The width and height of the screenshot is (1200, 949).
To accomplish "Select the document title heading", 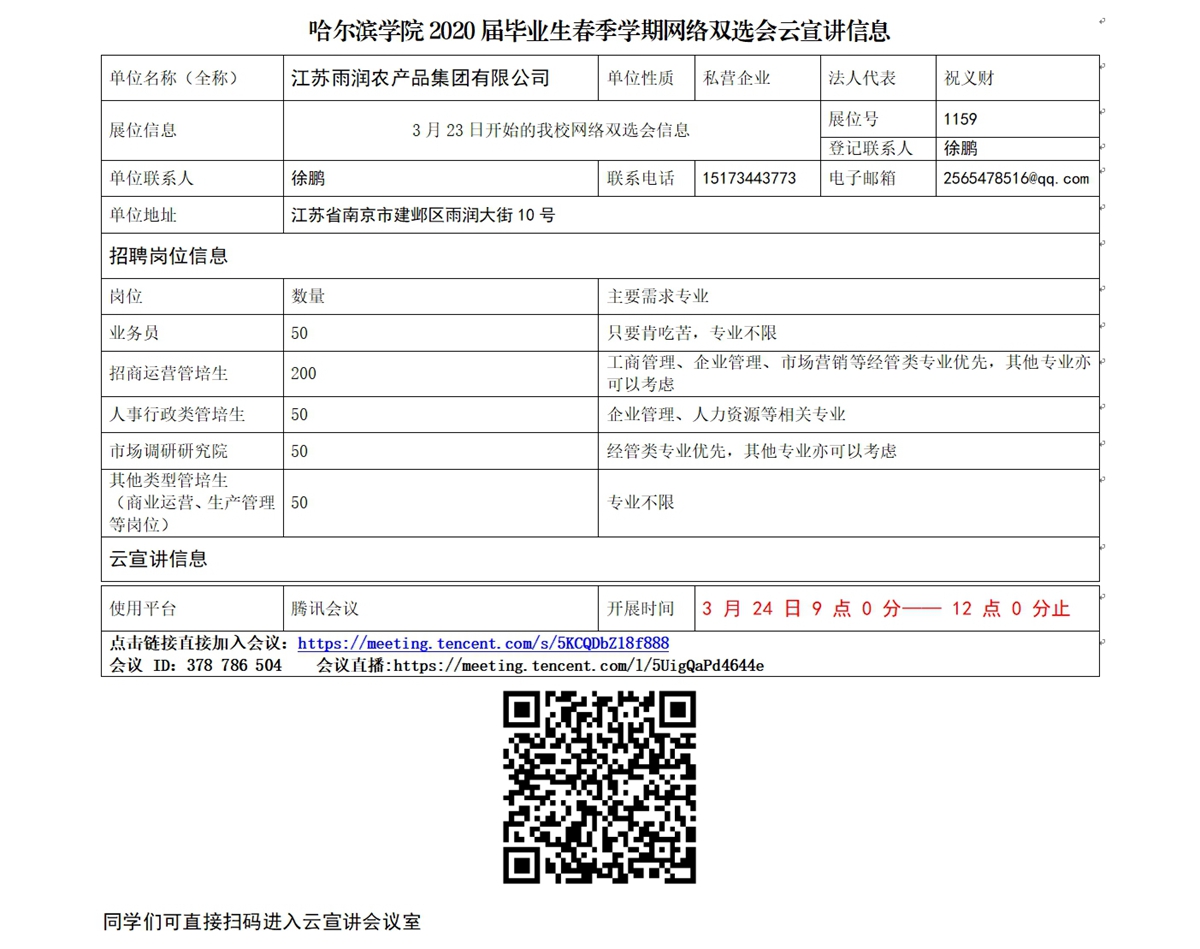I will coord(599,31).
